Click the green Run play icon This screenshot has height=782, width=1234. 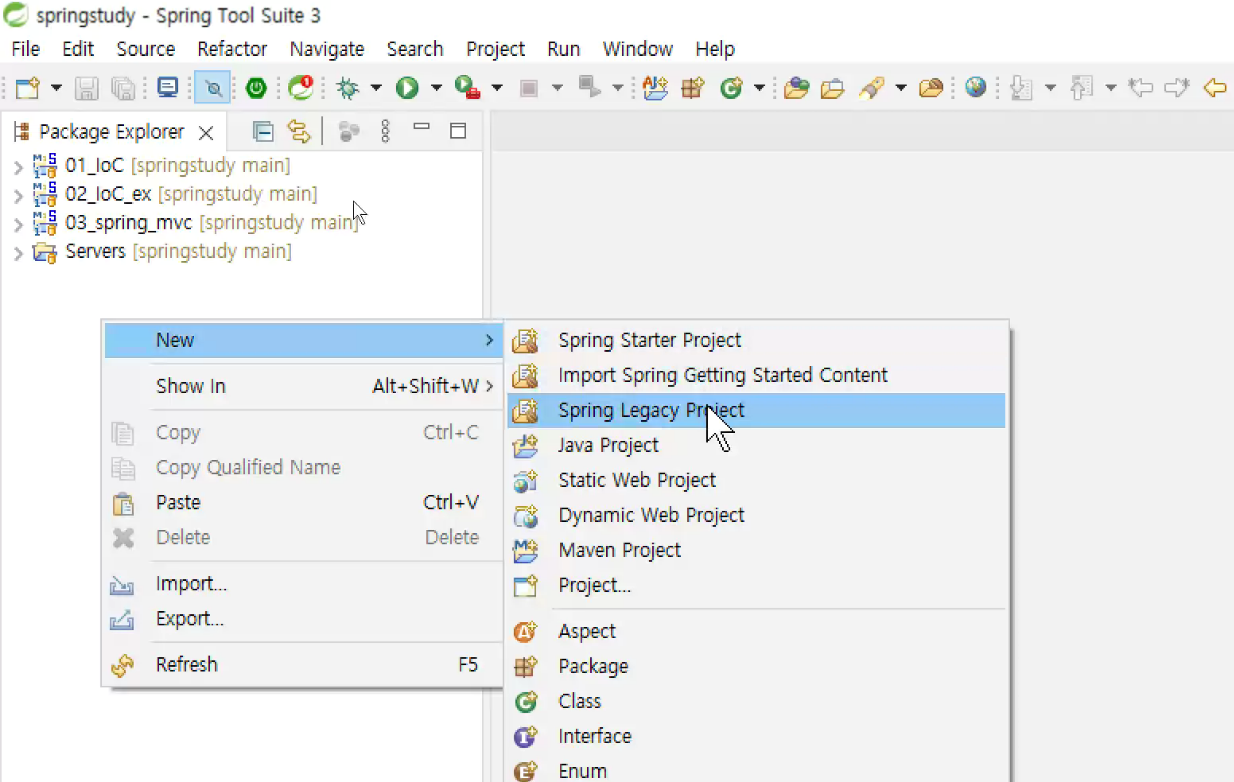click(x=407, y=88)
